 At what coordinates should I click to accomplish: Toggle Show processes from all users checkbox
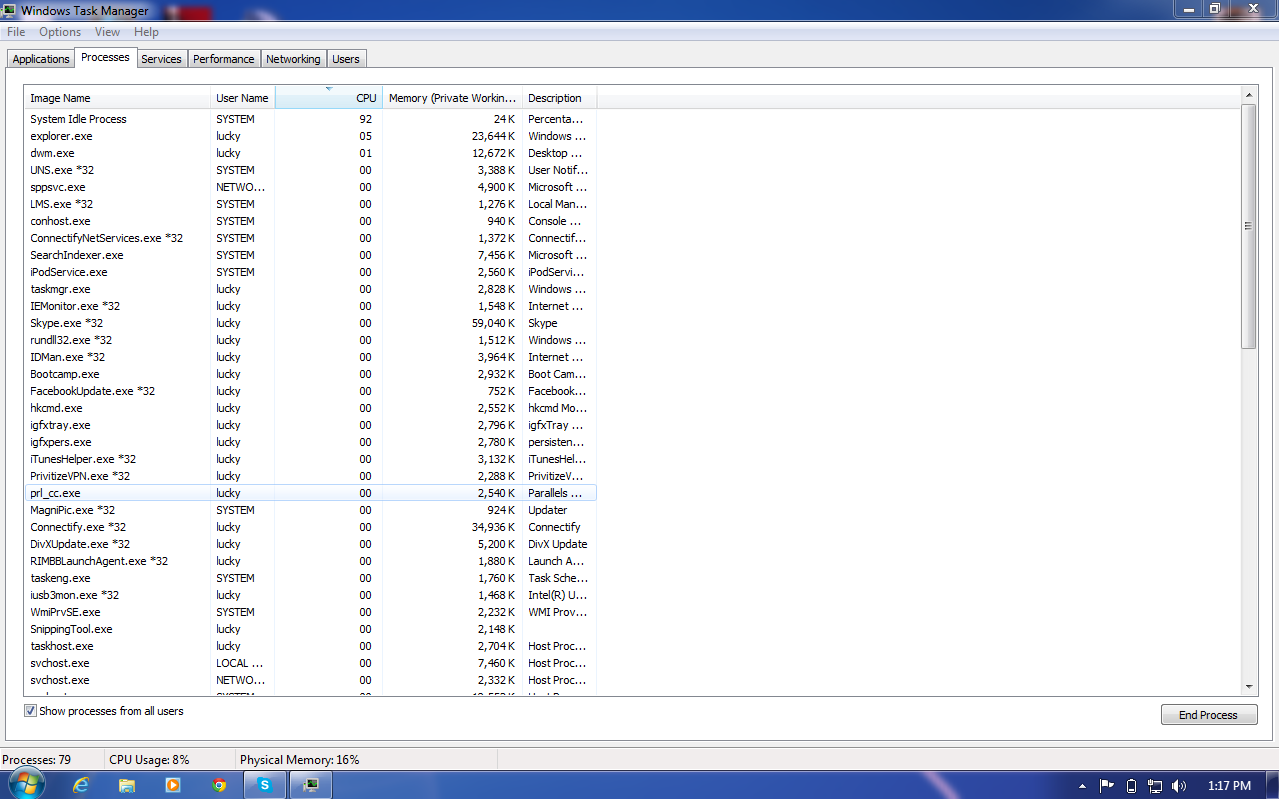point(30,711)
